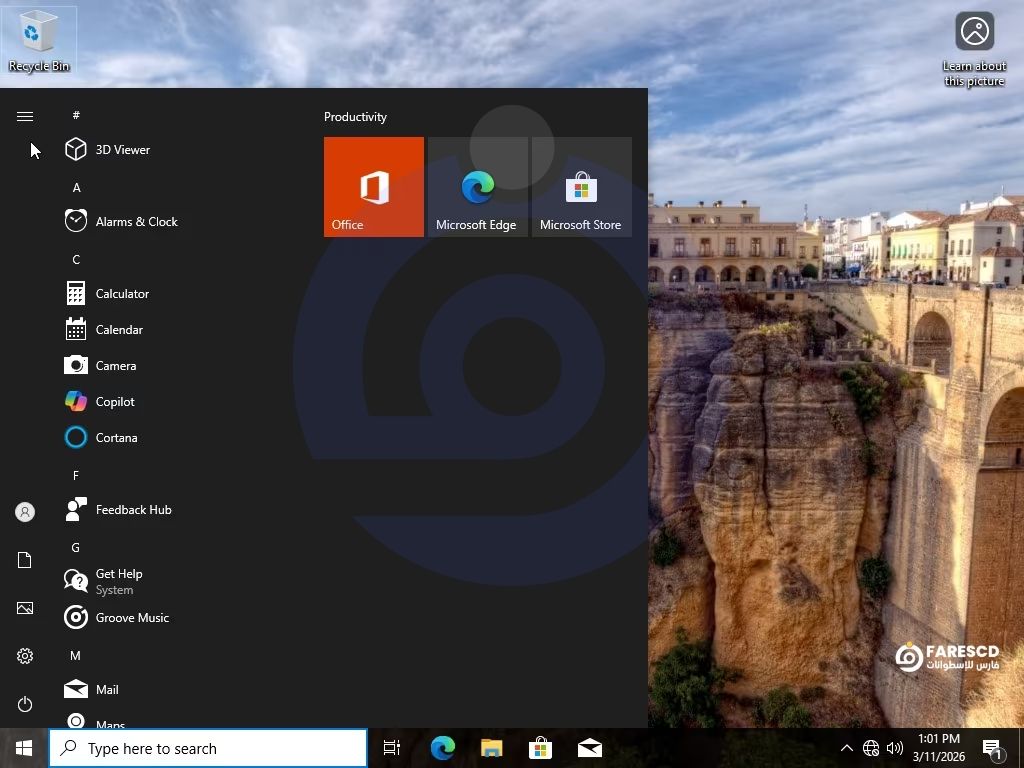Open the Microsoft Store tile
The width and height of the screenshot is (1024, 768).
tap(581, 187)
